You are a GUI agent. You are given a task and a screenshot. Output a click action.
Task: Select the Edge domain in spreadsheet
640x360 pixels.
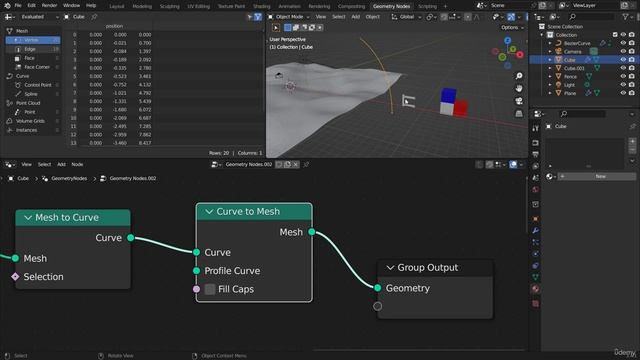33,49
